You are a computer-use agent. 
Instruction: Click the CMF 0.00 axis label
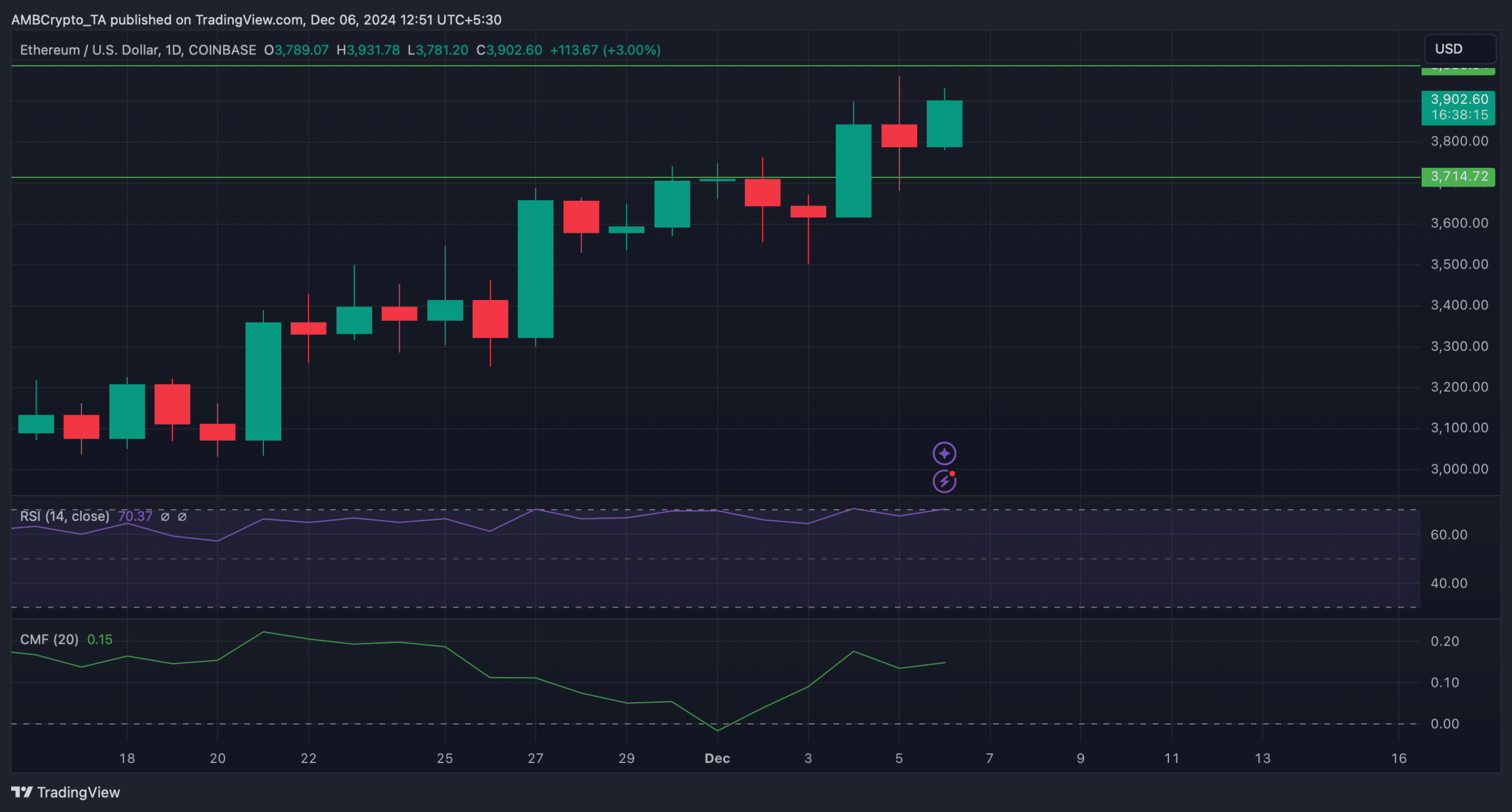click(1444, 723)
